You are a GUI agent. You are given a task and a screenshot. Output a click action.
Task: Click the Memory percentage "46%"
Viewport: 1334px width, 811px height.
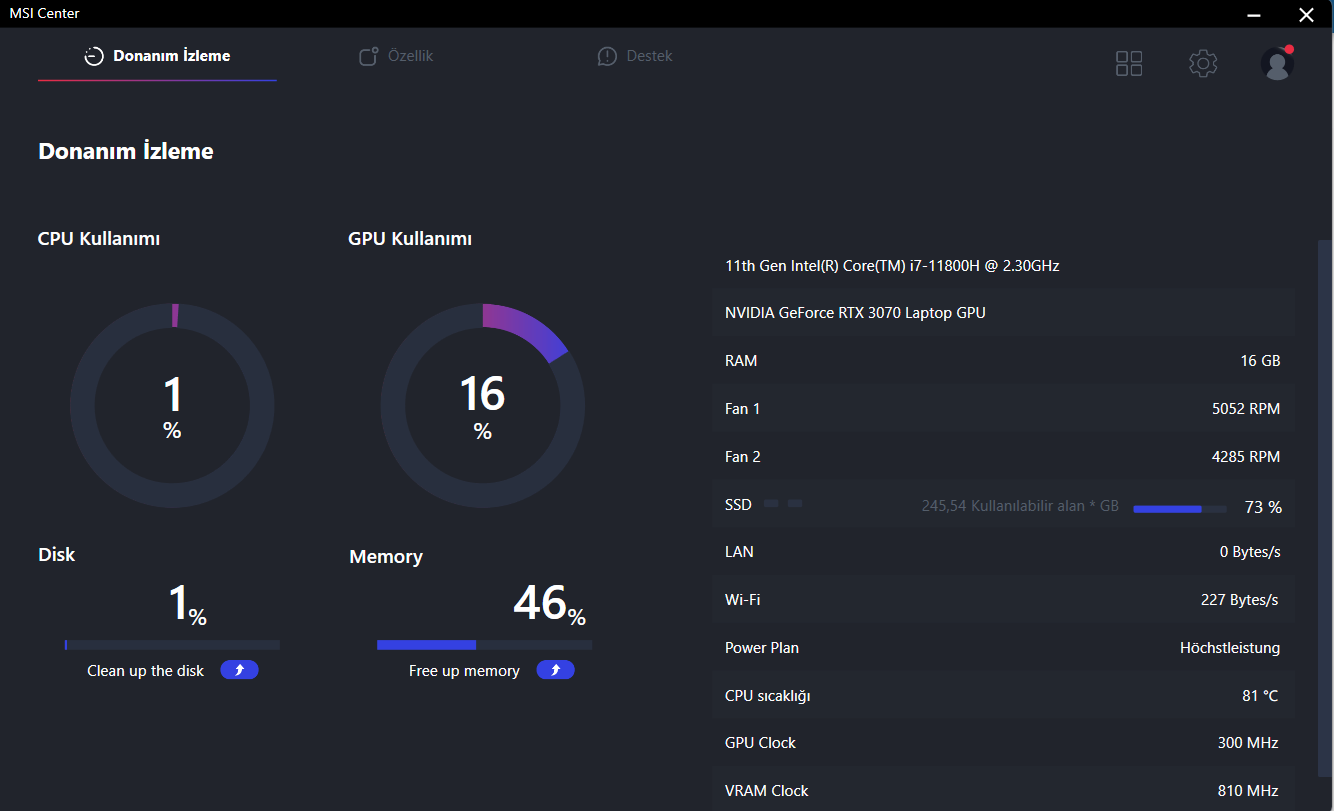click(x=549, y=604)
